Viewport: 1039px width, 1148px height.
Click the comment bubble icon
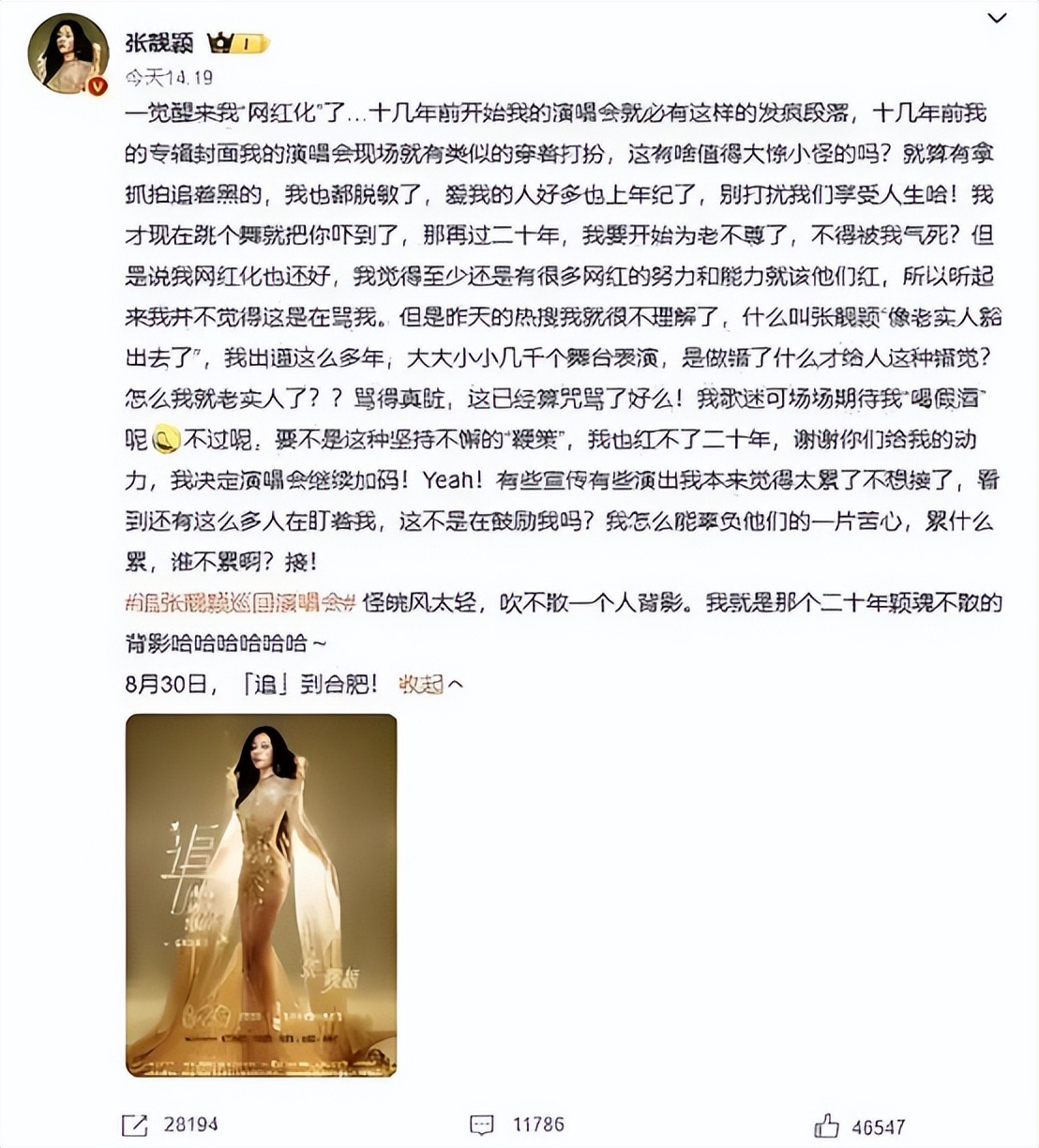(482, 1125)
